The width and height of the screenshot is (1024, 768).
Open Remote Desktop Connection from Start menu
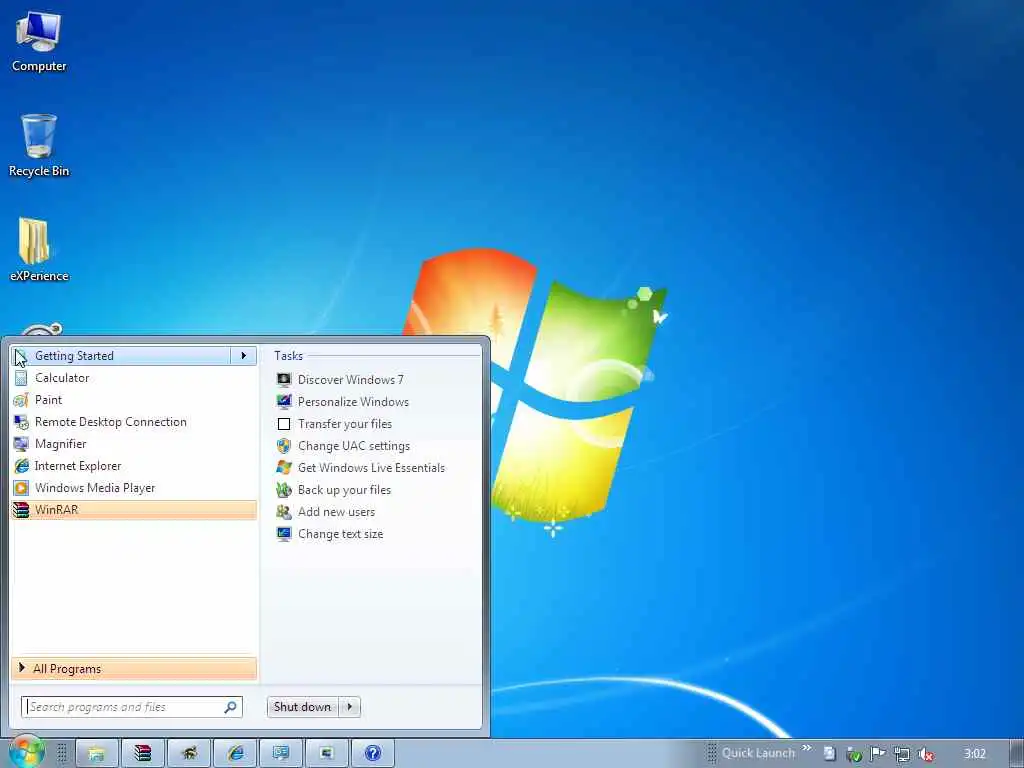pyautogui.click(x=134, y=422)
